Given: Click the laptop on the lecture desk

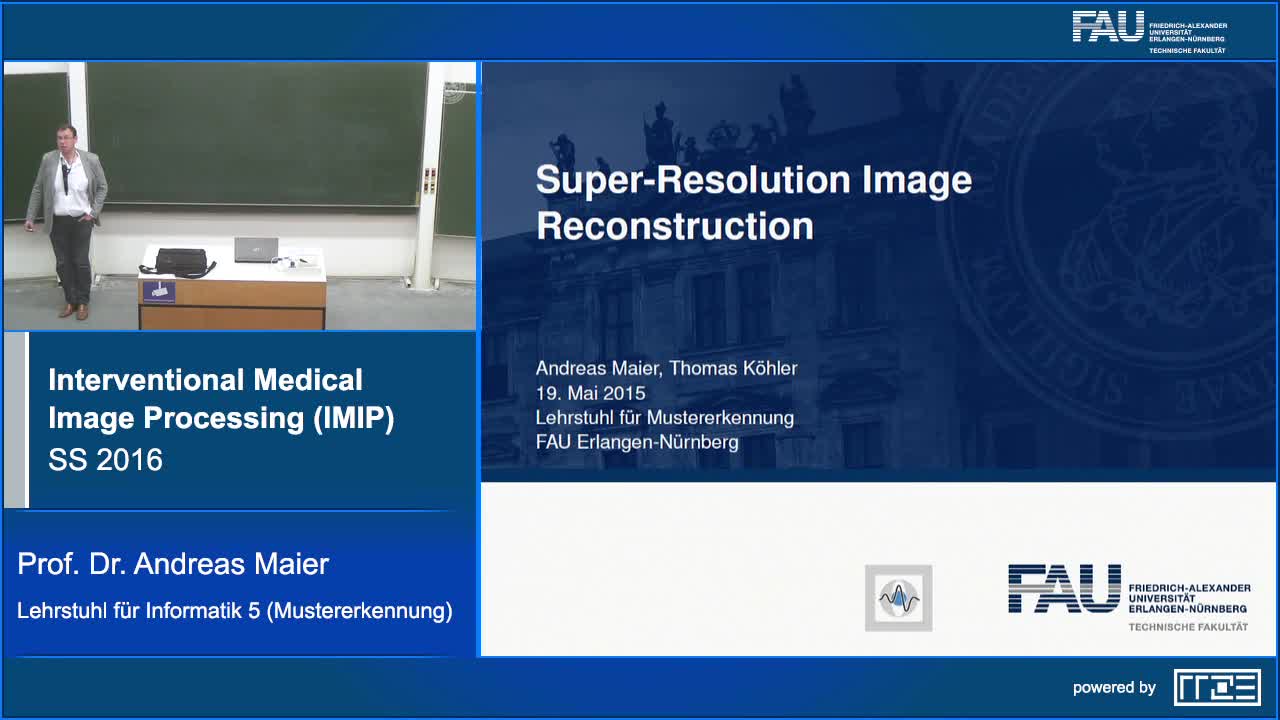Looking at the screenshot, I should pos(256,250).
